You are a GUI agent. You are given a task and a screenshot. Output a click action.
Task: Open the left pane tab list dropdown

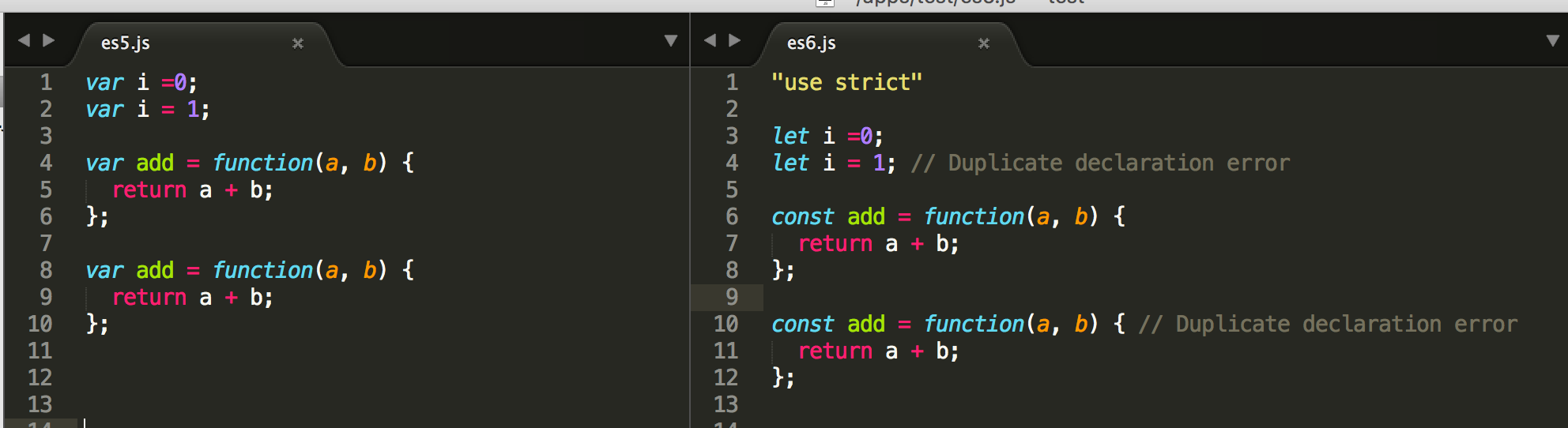pos(671,40)
